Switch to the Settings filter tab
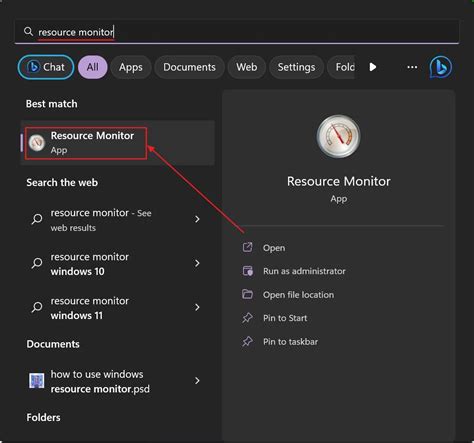474x443 pixels. [296, 67]
